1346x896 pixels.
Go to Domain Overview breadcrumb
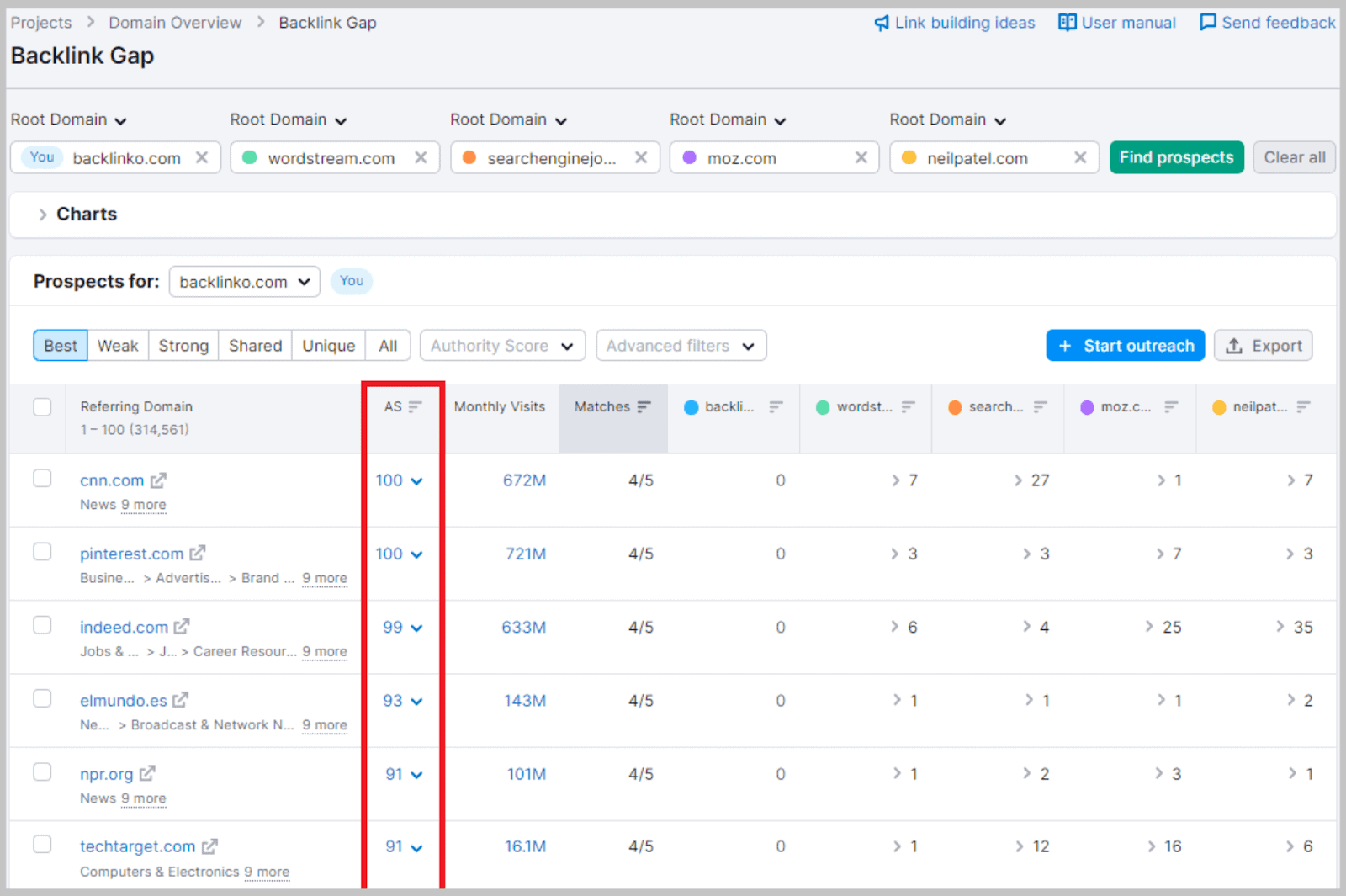pyautogui.click(x=175, y=23)
